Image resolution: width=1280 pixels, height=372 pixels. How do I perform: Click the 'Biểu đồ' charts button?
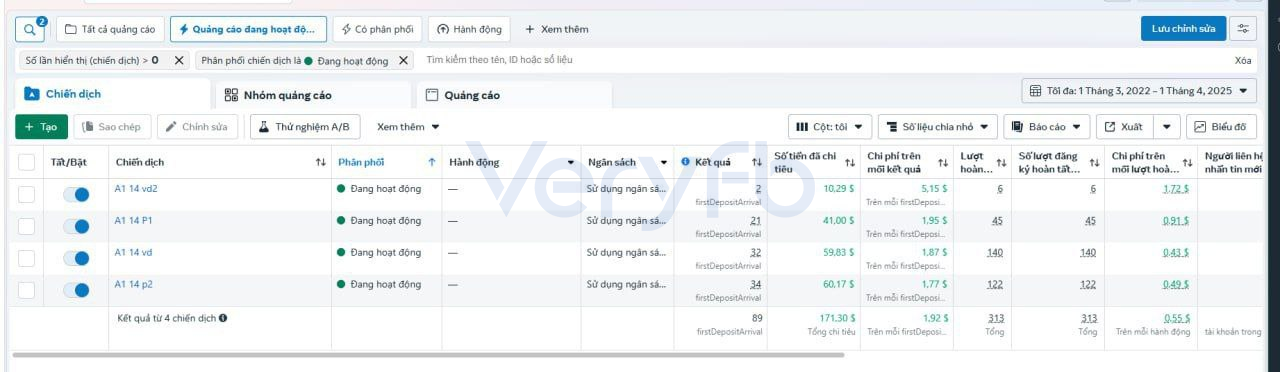1221,127
